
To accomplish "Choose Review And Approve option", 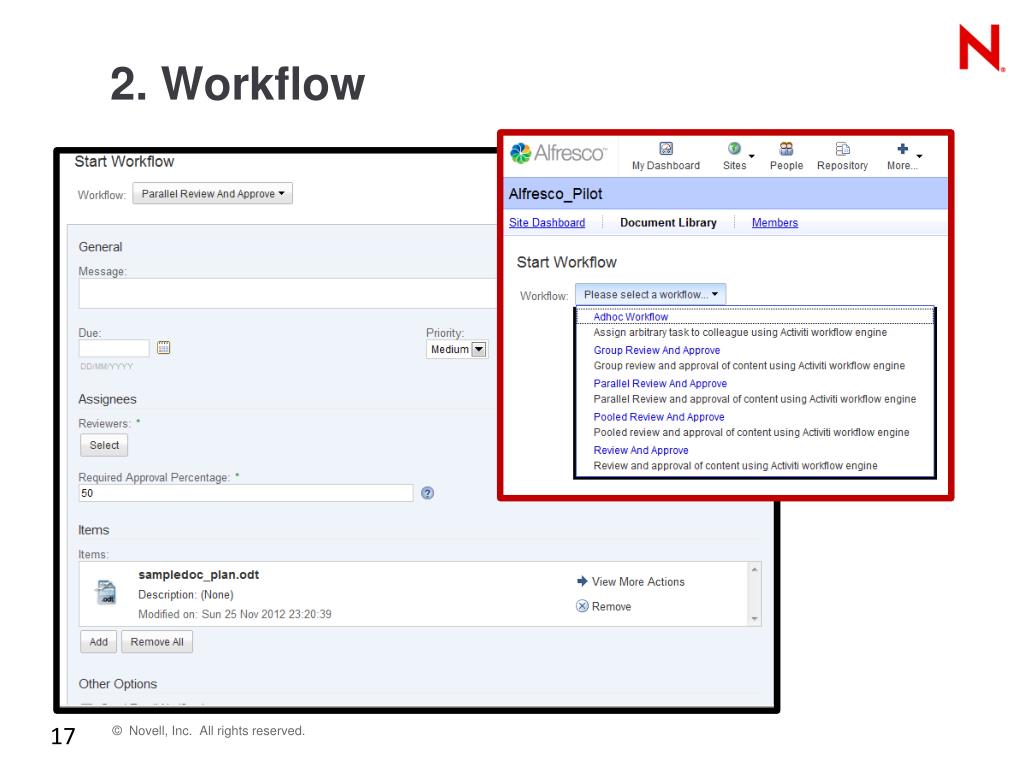I will pyautogui.click(x=641, y=450).
